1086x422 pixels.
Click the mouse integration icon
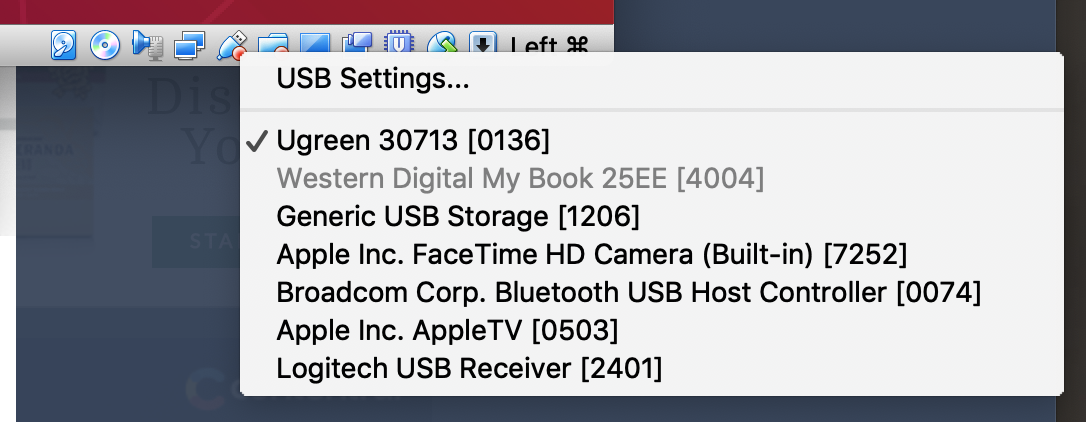tap(442, 43)
